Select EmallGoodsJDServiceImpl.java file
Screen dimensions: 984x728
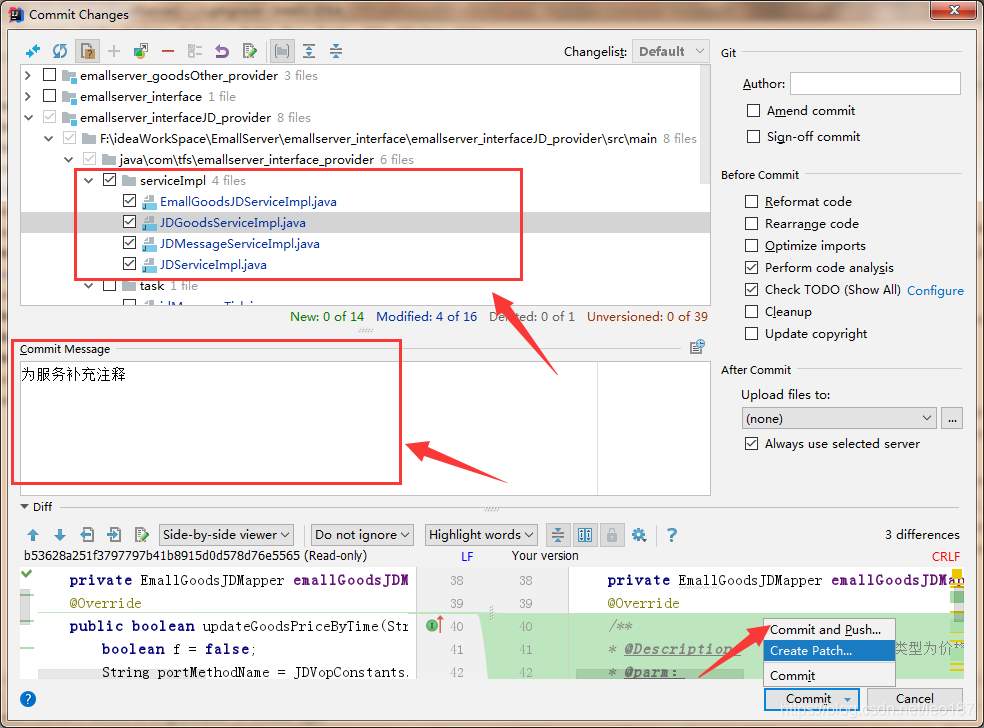tap(248, 201)
